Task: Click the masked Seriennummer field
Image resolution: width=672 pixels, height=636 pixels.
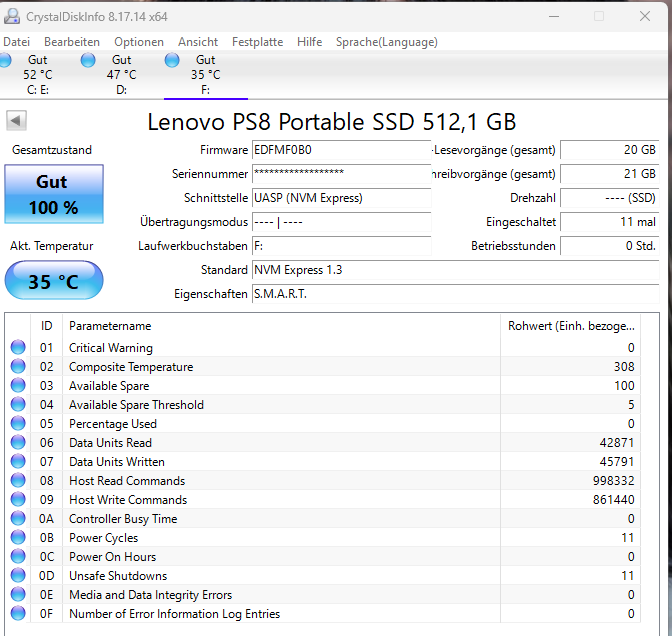Action: point(341,174)
